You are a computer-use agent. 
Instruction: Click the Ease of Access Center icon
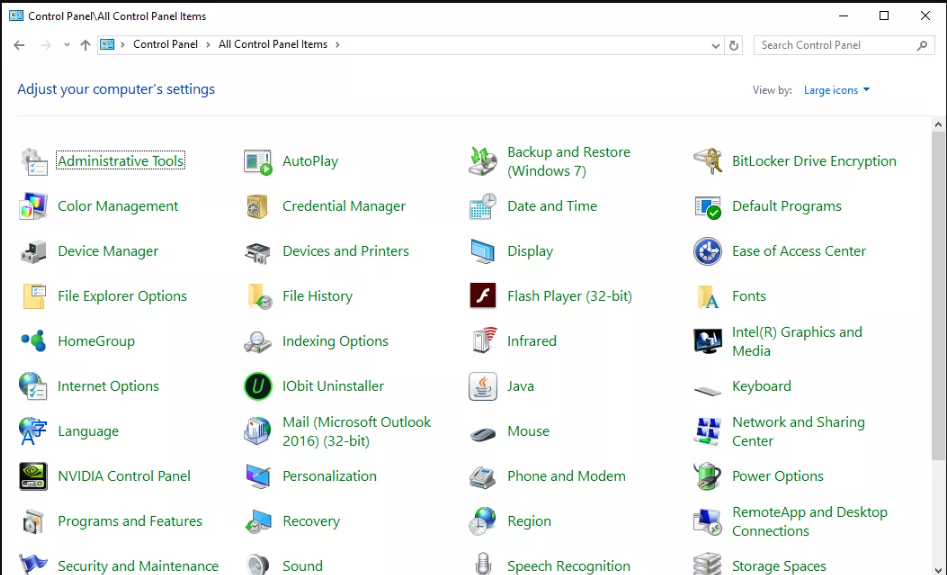(707, 251)
